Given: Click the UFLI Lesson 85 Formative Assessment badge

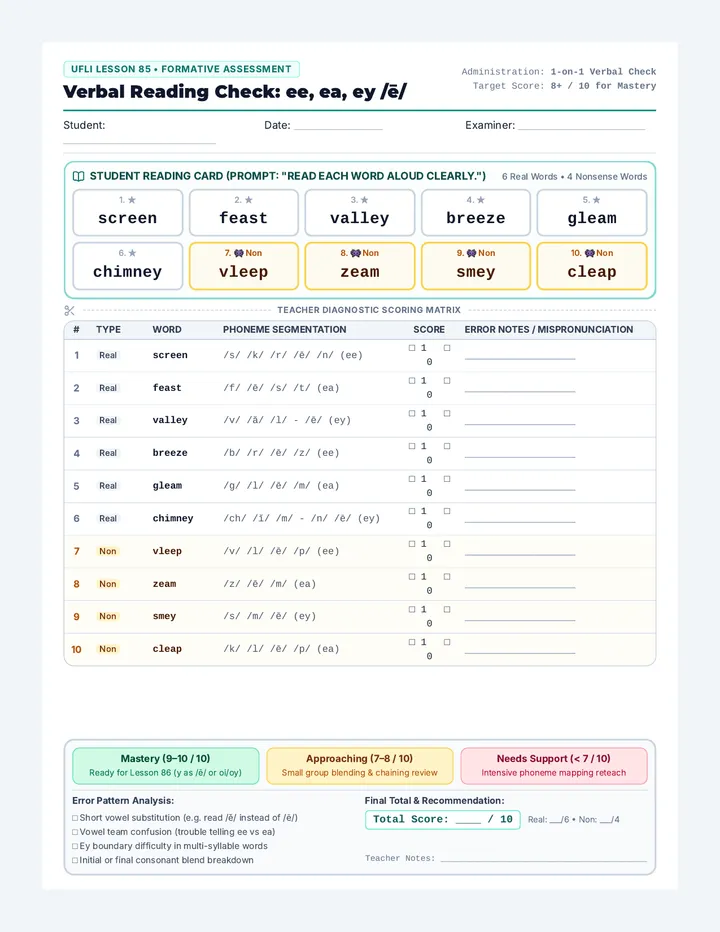Looking at the screenshot, I should point(181,69).
